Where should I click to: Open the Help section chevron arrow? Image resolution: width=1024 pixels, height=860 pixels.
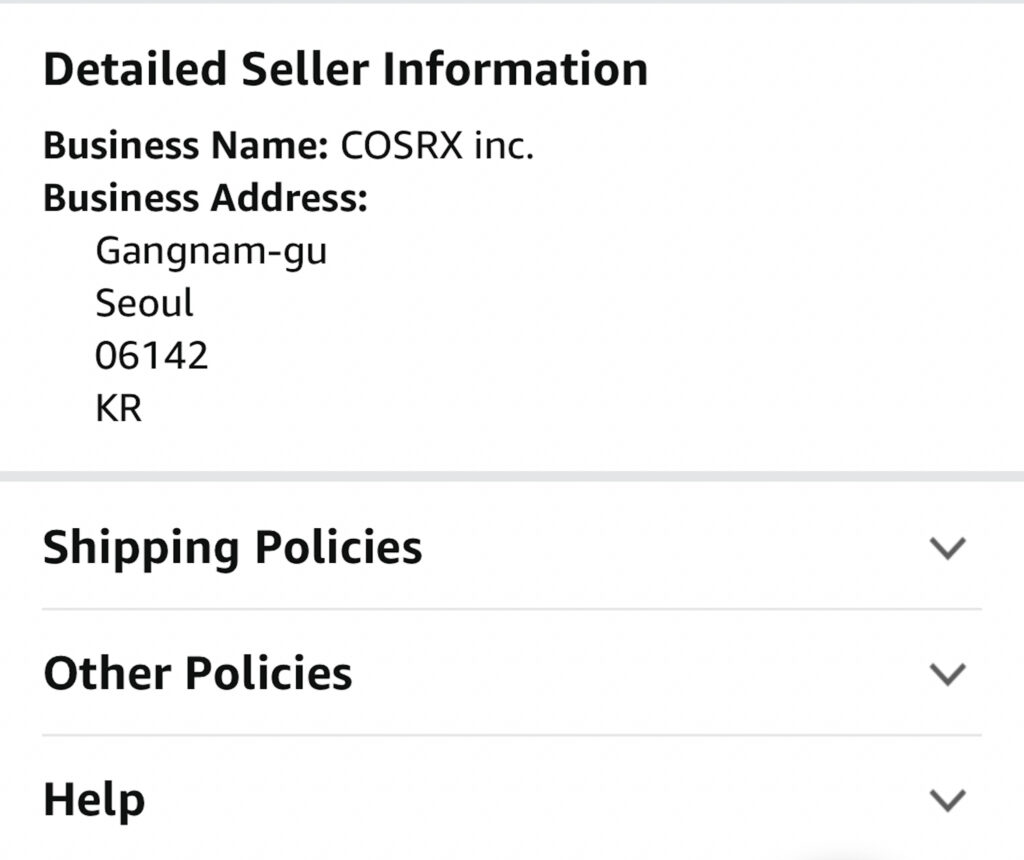pyautogui.click(x=946, y=800)
